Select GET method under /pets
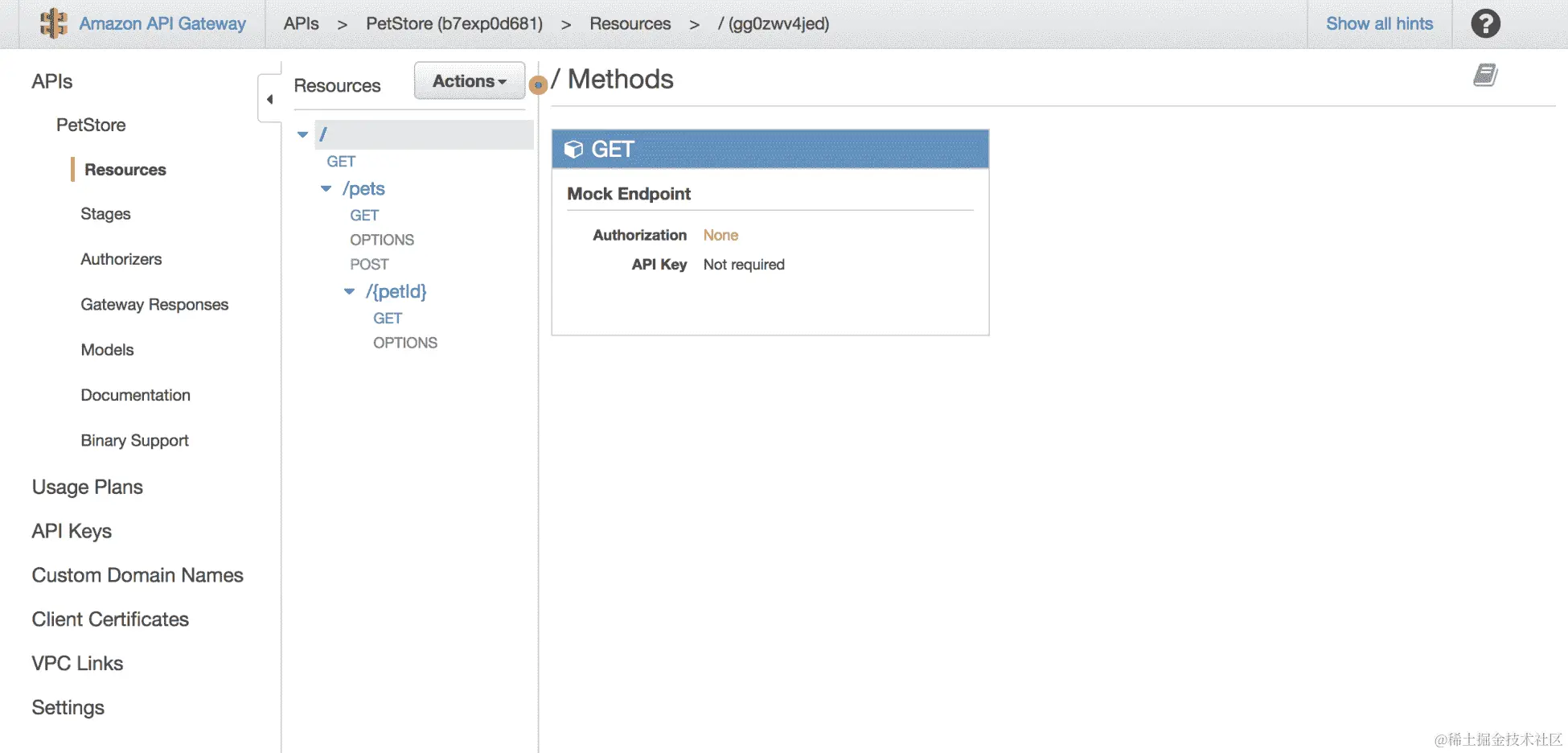 364,216
